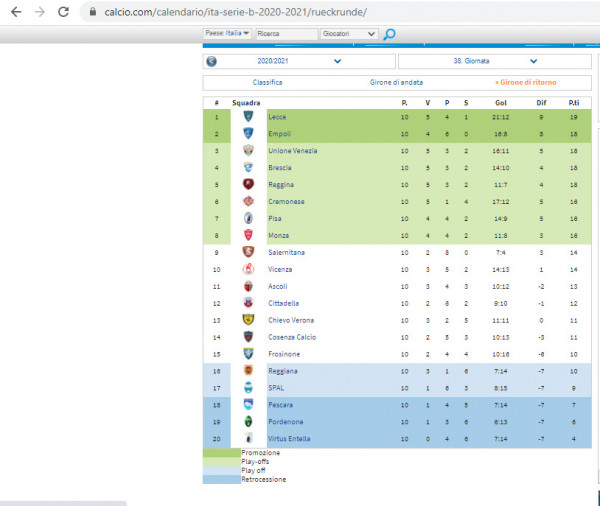The height and width of the screenshot is (506, 600).
Task: Click the Reggina team crest
Action: click(x=248, y=184)
